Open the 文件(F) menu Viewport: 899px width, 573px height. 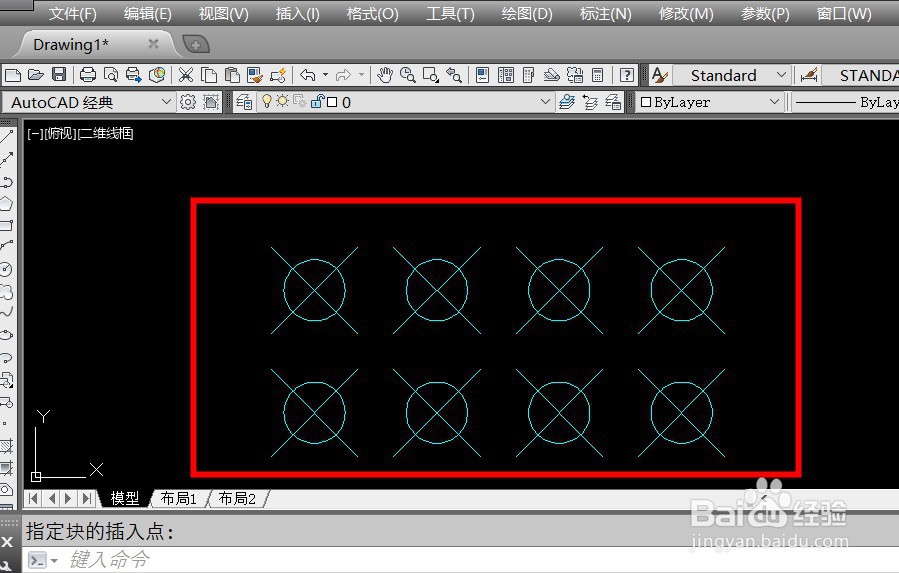(x=72, y=13)
